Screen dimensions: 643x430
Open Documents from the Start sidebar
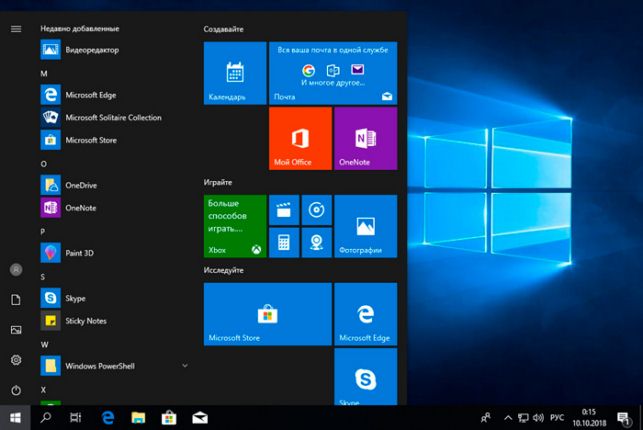point(16,300)
